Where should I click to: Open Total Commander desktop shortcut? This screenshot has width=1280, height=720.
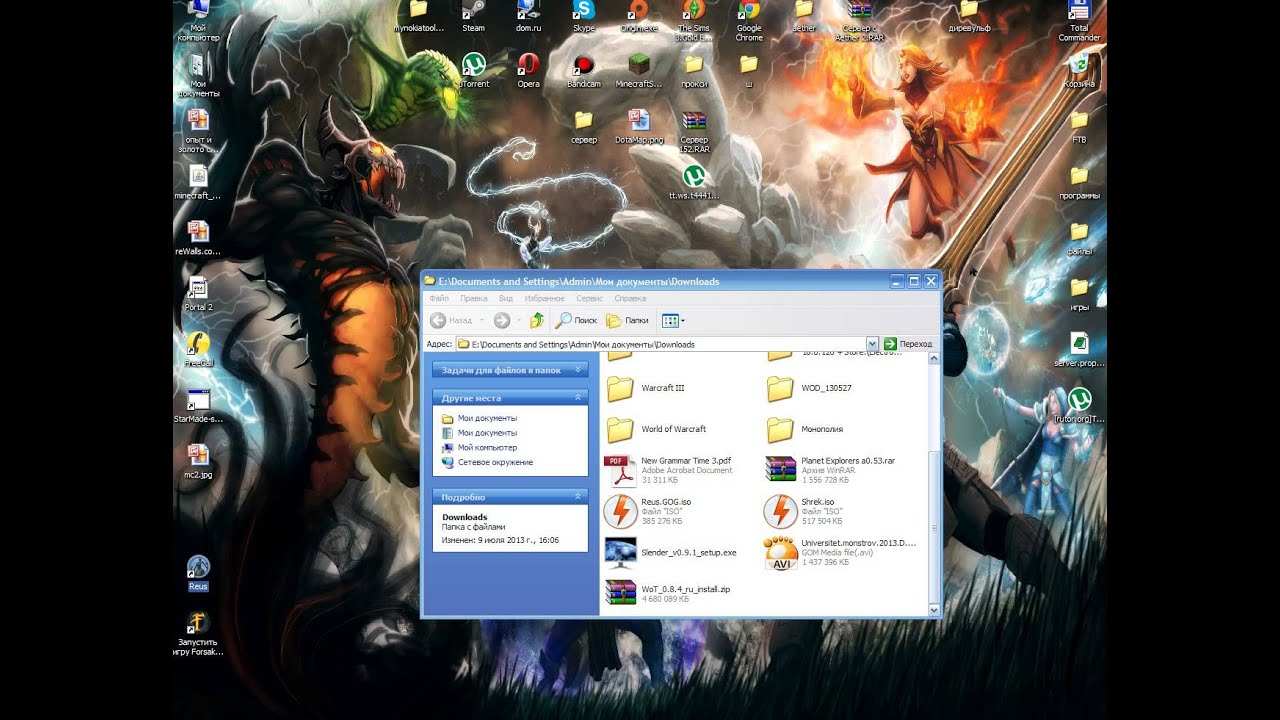pyautogui.click(x=1079, y=20)
